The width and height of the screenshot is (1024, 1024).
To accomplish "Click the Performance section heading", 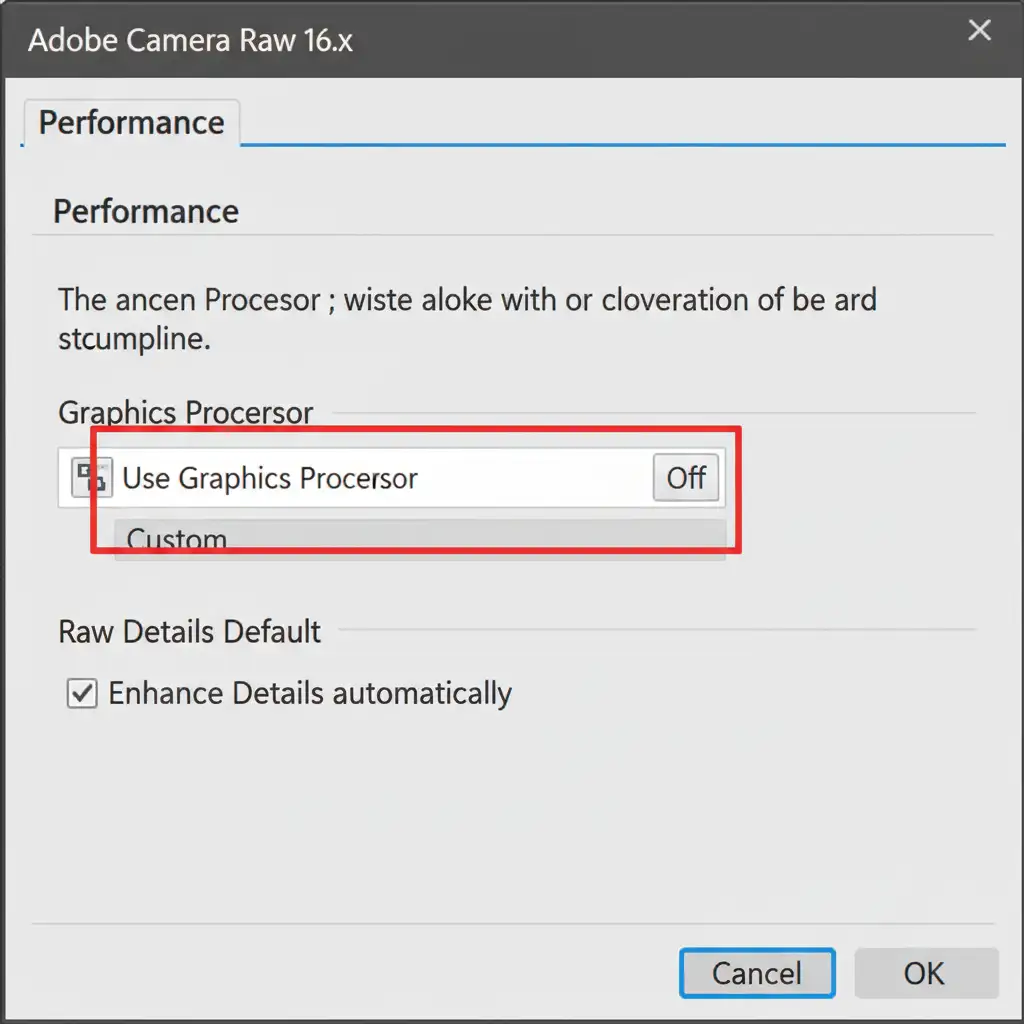I will click(x=146, y=212).
